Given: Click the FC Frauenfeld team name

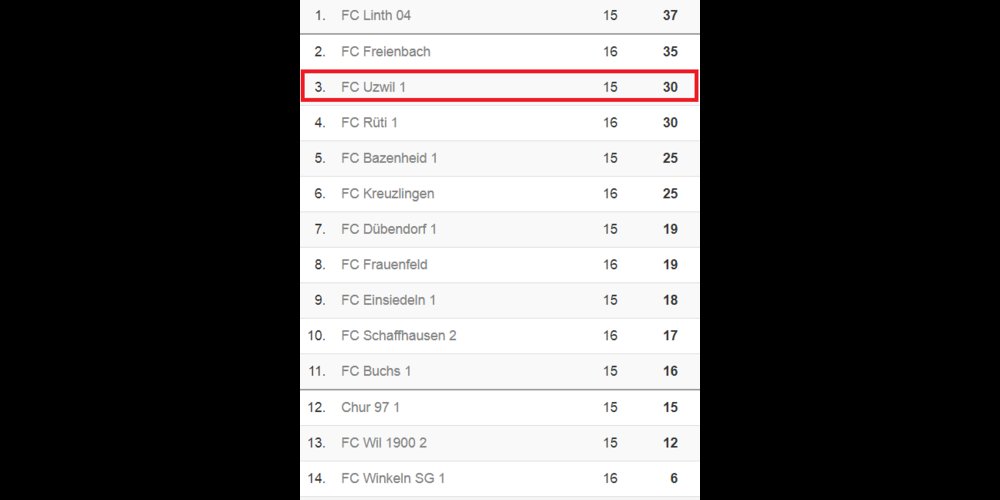Looking at the screenshot, I should coord(383,265).
